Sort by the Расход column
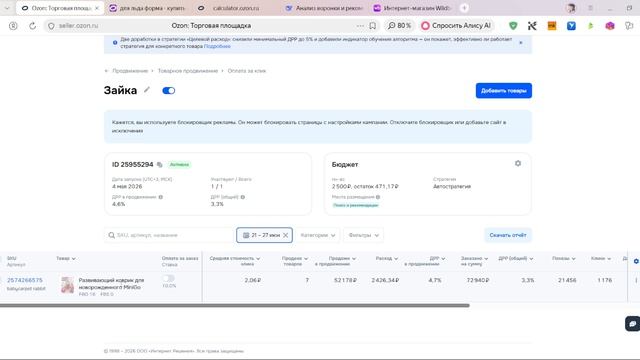Viewport: 640px width, 360px height. click(387, 258)
